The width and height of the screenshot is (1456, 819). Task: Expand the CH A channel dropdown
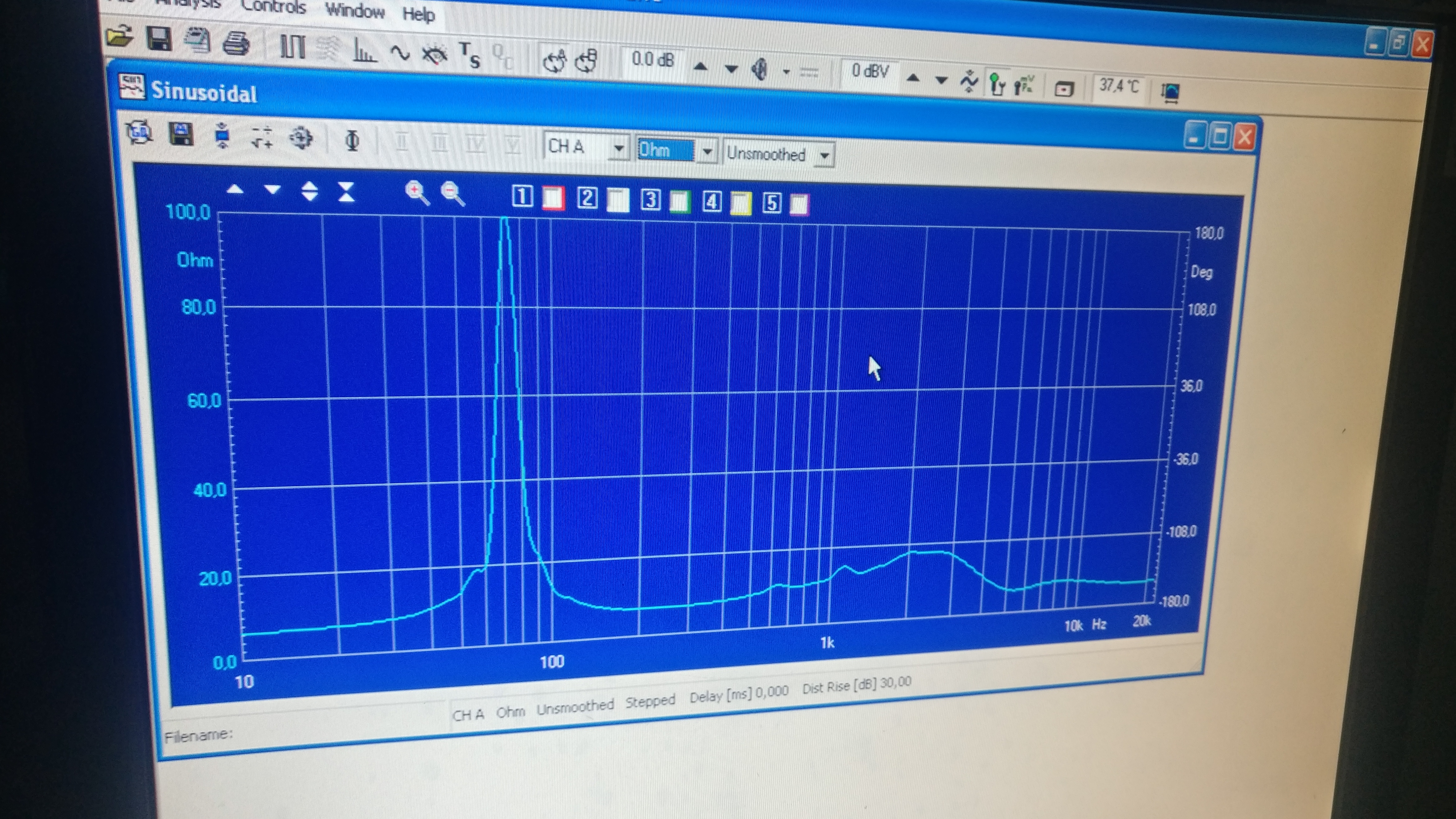click(619, 149)
